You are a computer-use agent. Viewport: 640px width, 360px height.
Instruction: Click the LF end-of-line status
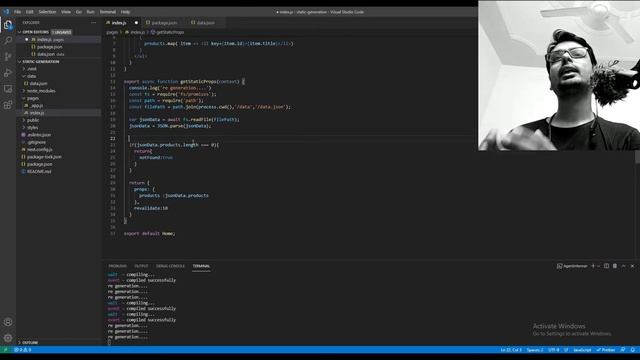566,350
